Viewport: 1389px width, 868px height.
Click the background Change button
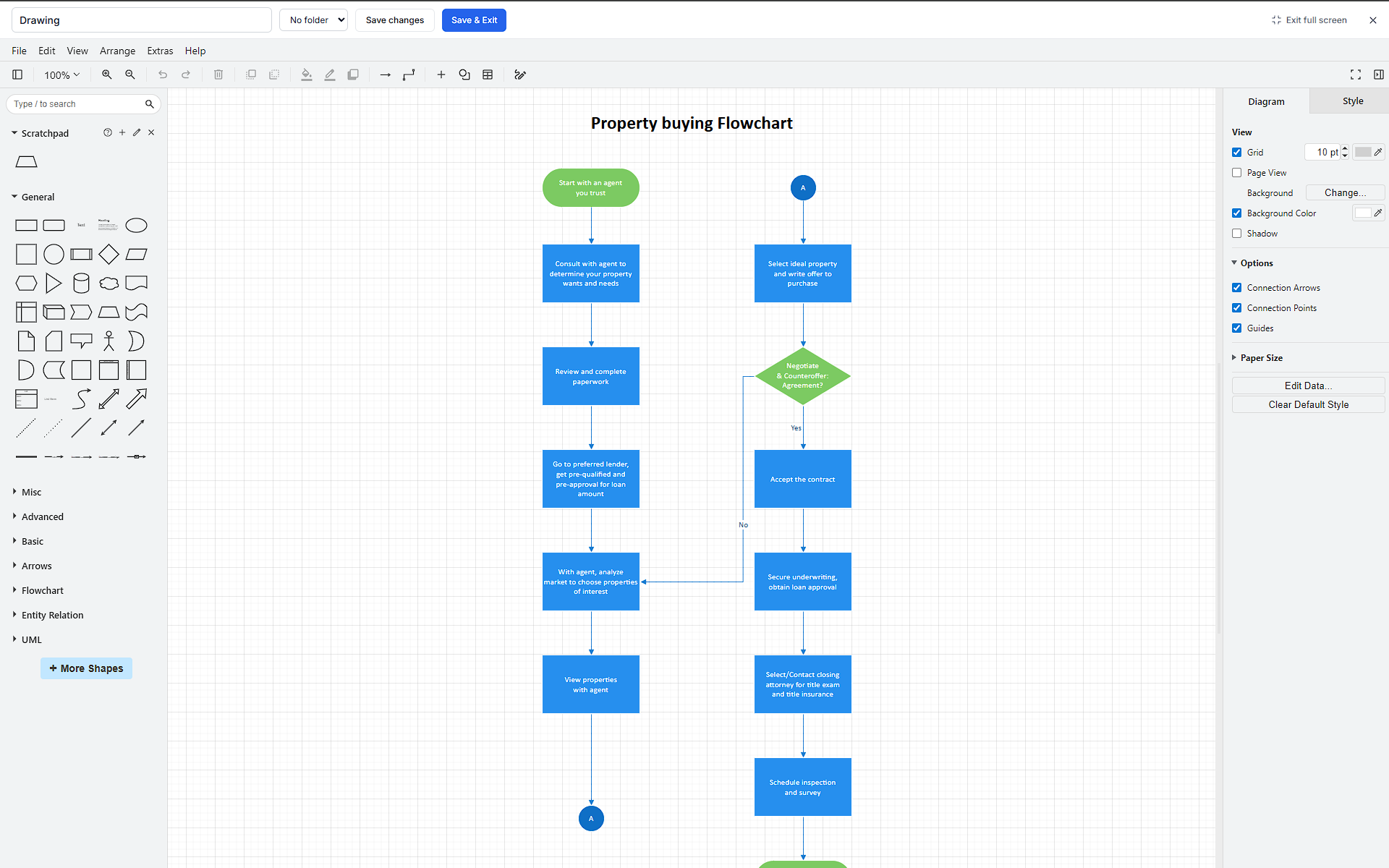point(1345,192)
